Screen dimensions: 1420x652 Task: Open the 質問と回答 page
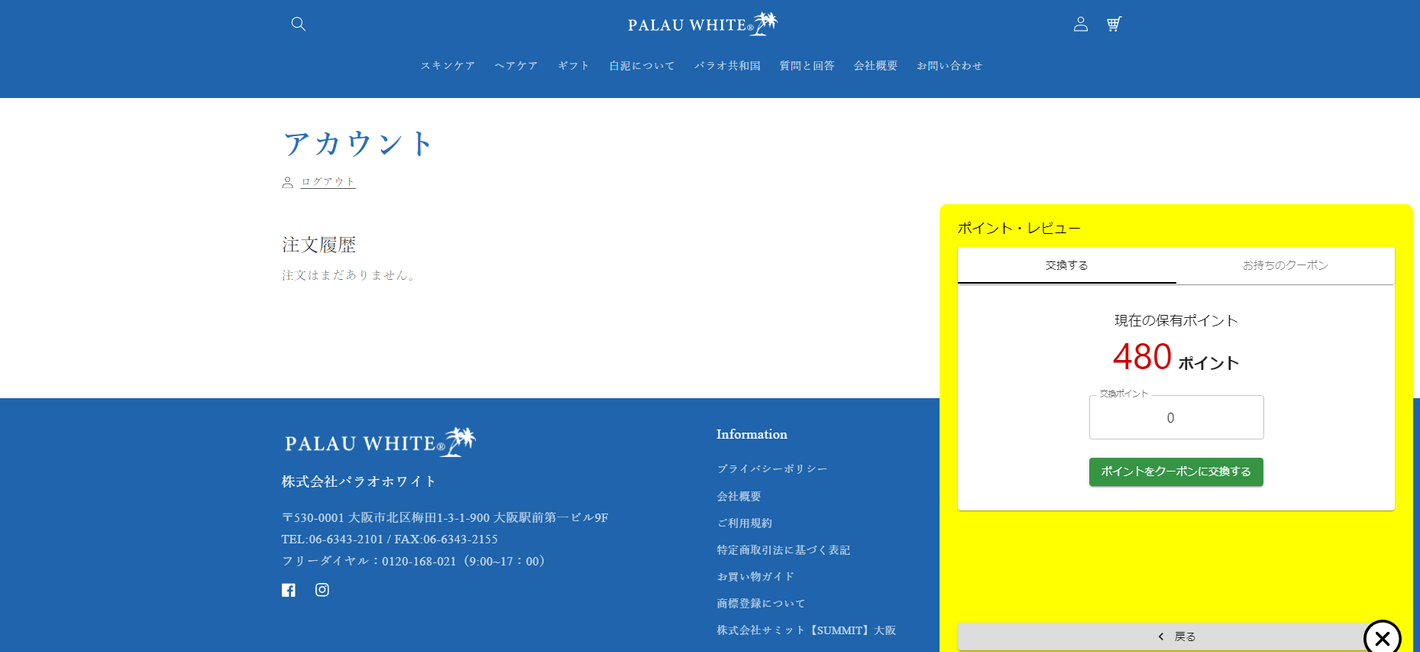coord(806,65)
